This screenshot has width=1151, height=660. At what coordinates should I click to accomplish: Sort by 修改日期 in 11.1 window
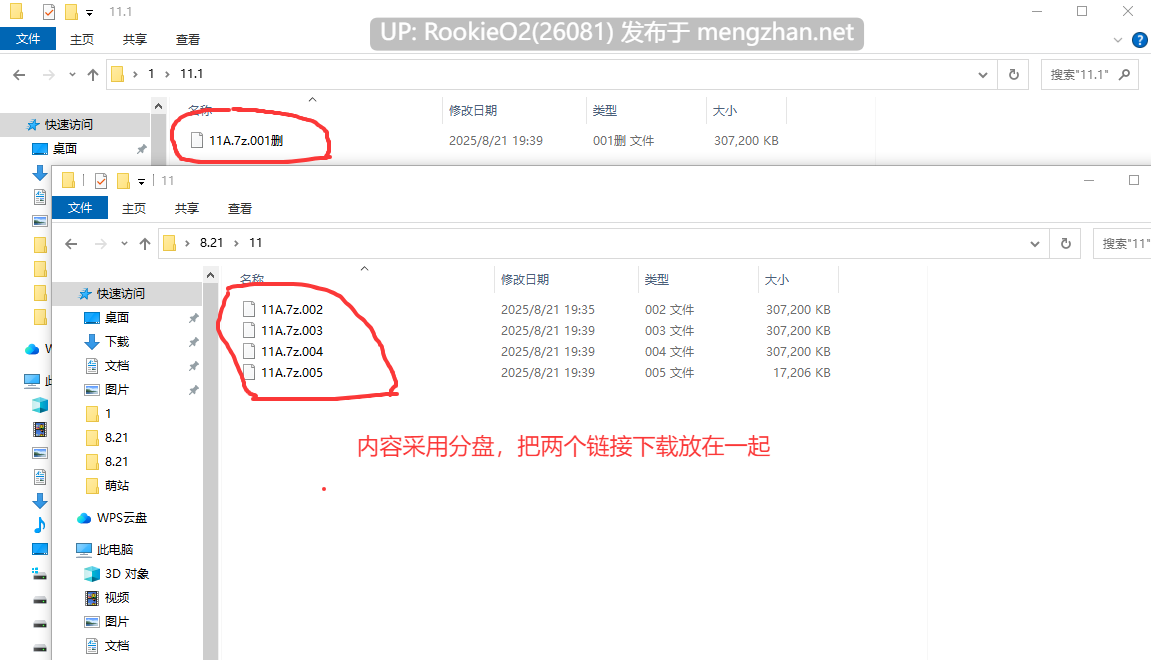[x=473, y=111]
